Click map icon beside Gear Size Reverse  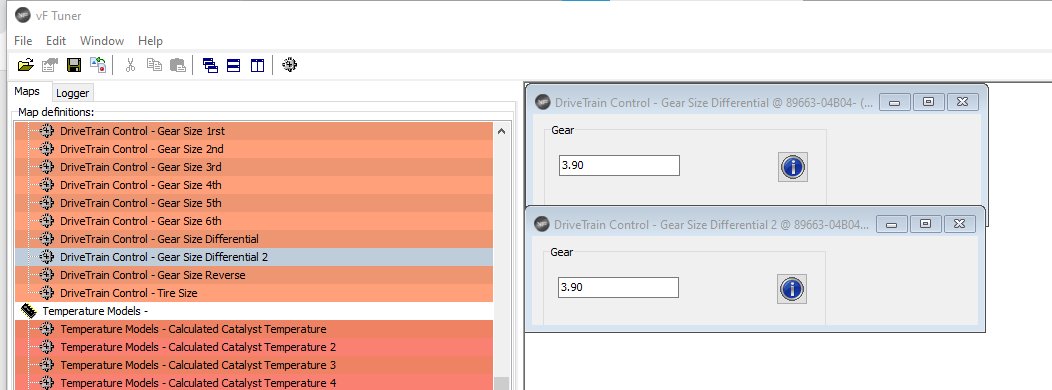tap(46, 275)
